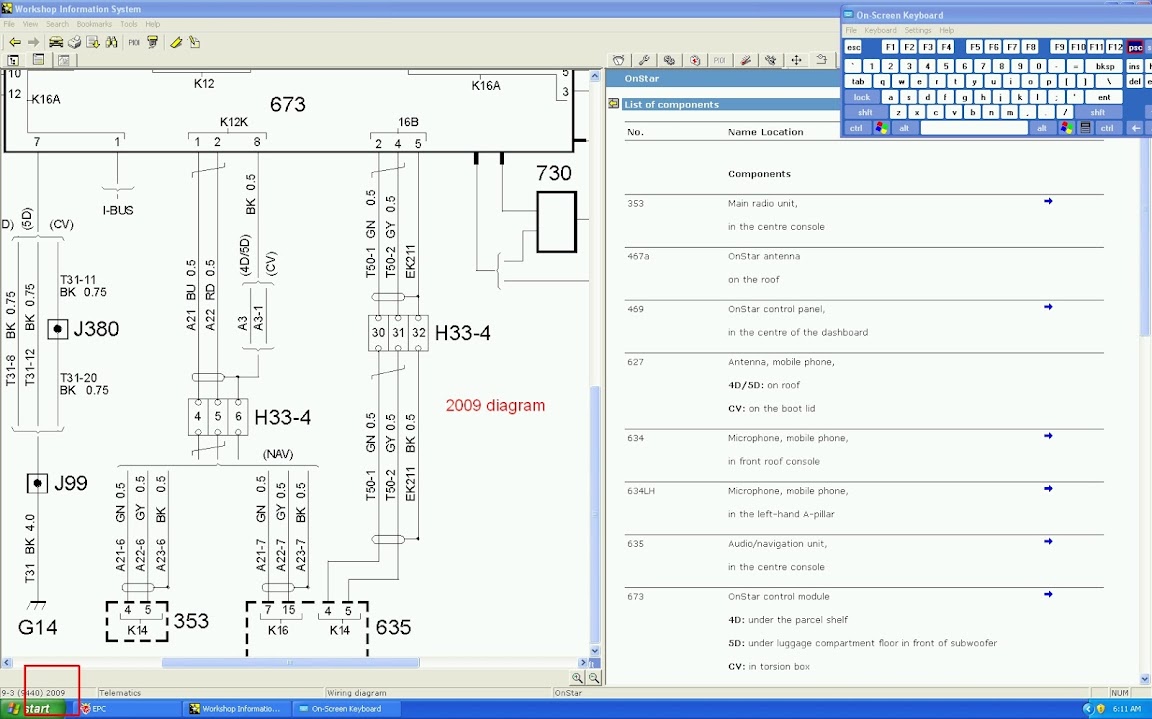Image resolution: width=1152 pixels, height=719 pixels.
Task: Toggle the lock key on On-Screen Keyboard
Action: (x=862, y=97)
